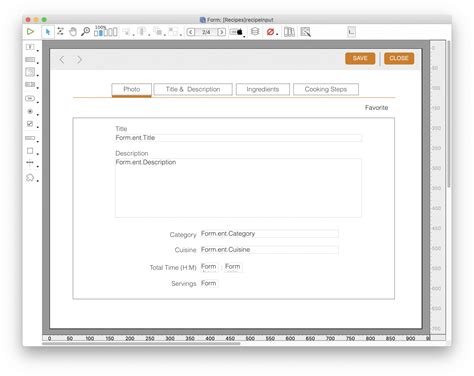Image resolution: width=474 pixels, height=376 pixels.
Task: Click the group objects toolbar icon
Action: (173, 32)
